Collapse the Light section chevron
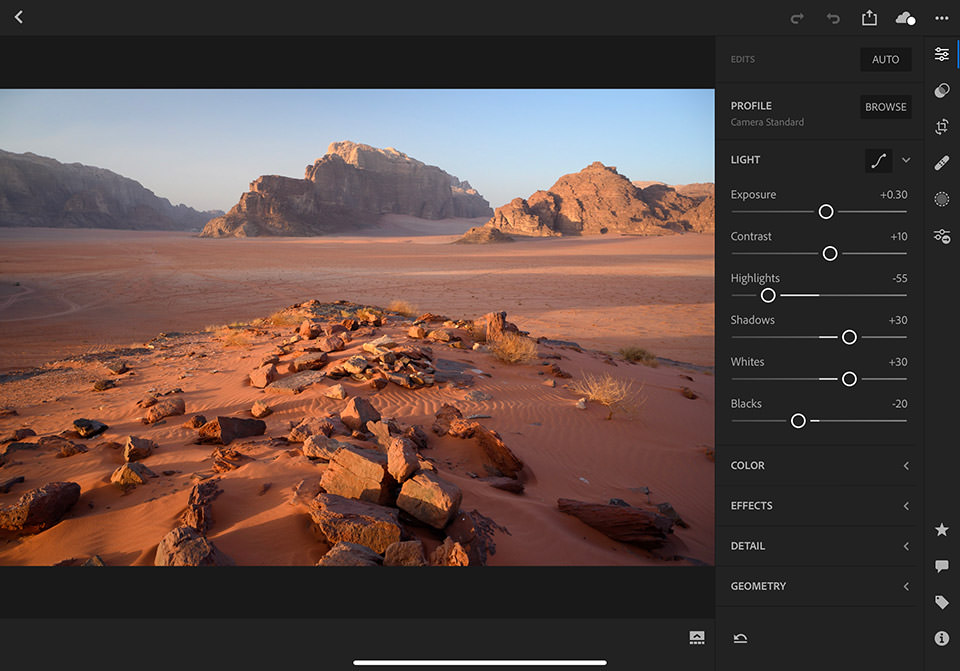Viewport: 960px width, 671px height. 906,160
